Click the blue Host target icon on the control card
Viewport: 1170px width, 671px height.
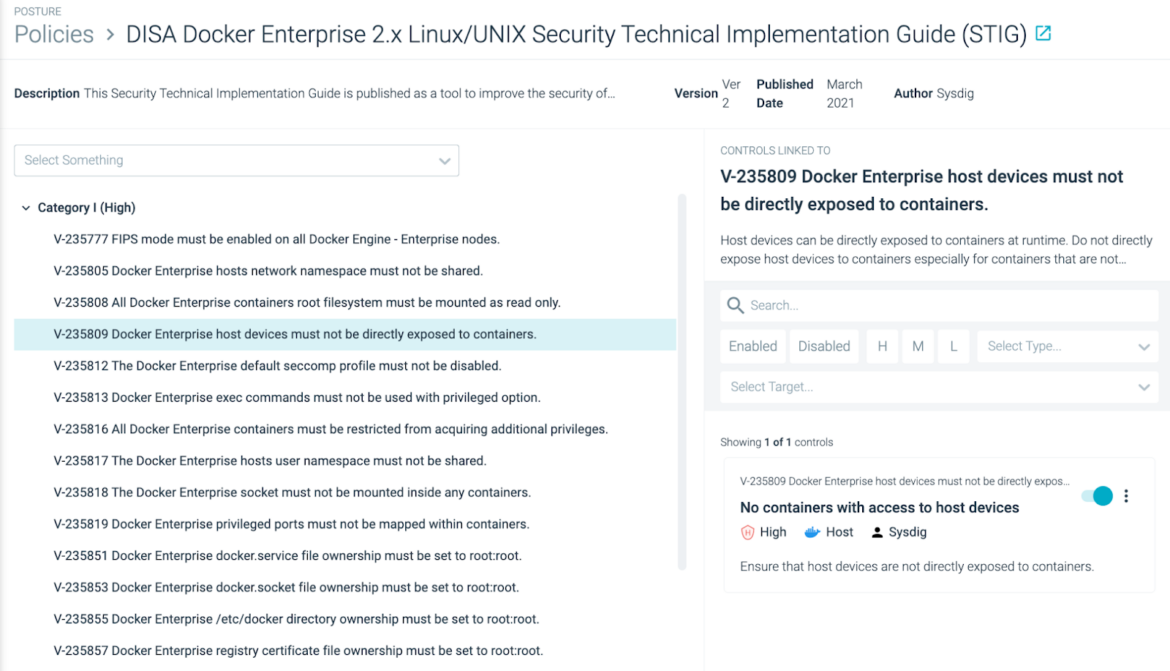click(810, 532)
